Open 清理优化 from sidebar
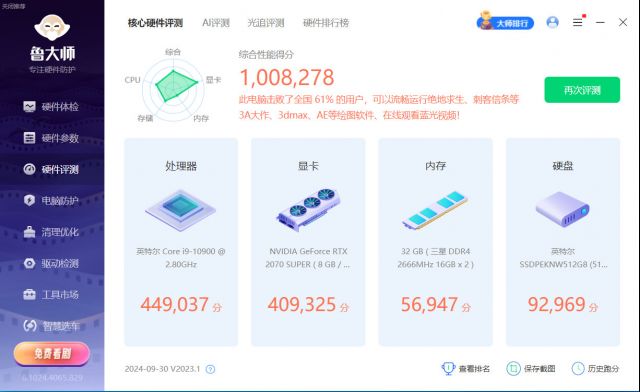Image resolution: width=640 pixels, height=392 pixels. [x=51, y=232]
